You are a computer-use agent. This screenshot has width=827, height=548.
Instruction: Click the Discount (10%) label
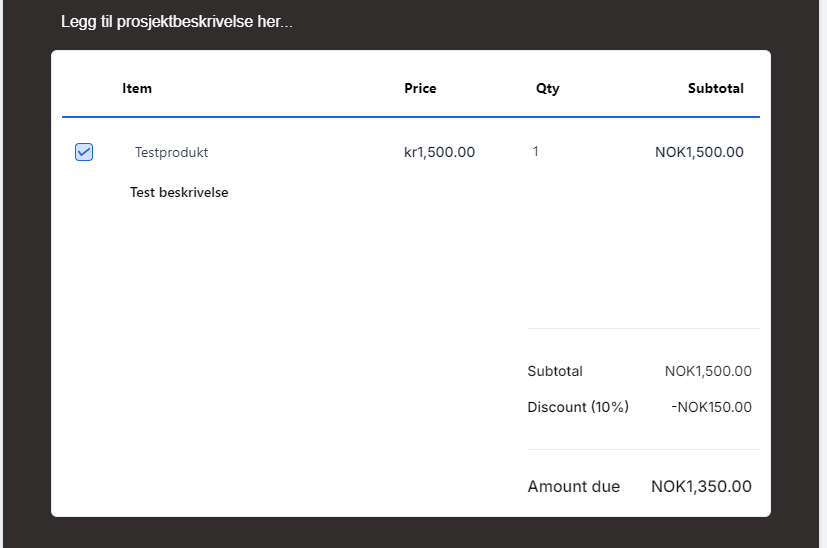(x=578, y=407)
